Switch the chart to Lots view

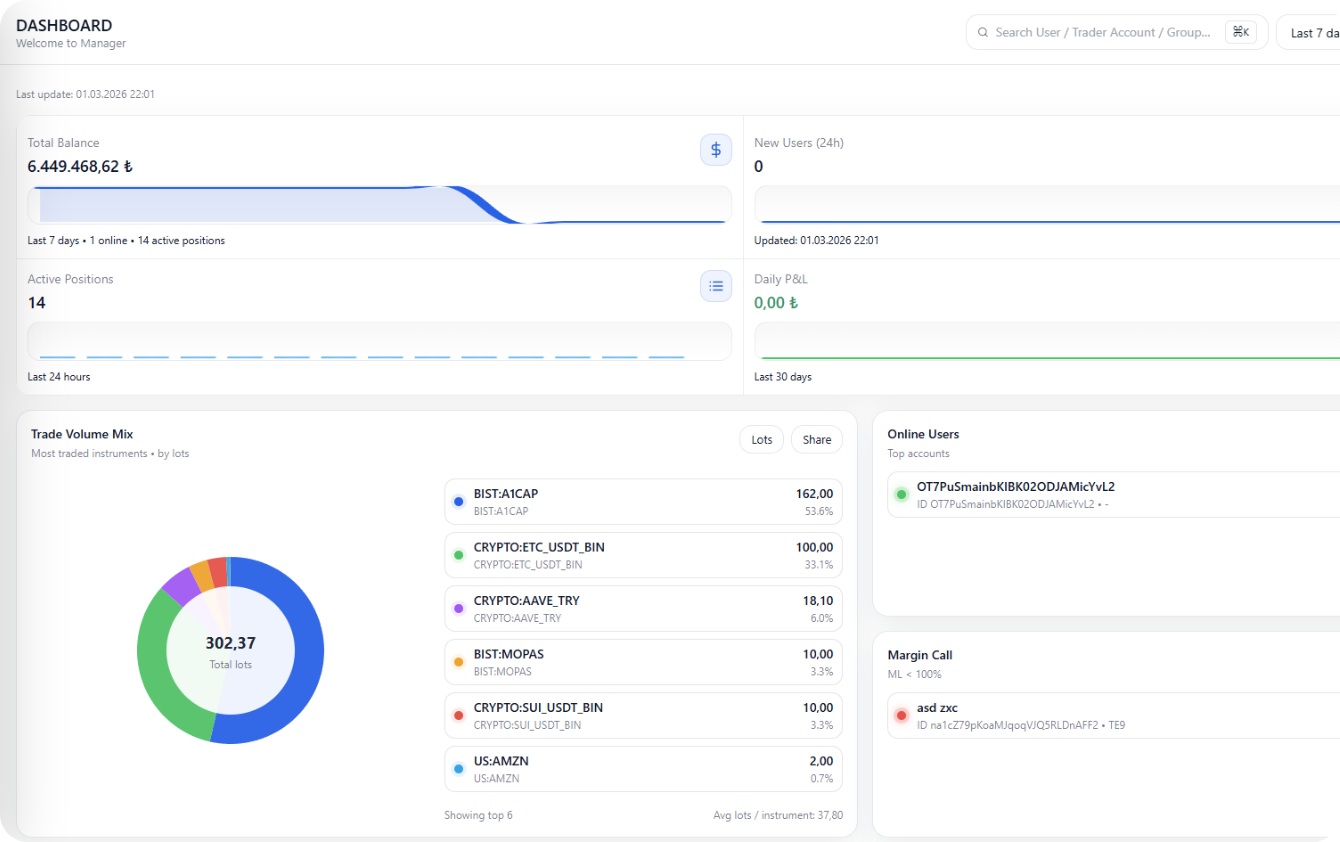pyautogui.click(x=761, y=440)
